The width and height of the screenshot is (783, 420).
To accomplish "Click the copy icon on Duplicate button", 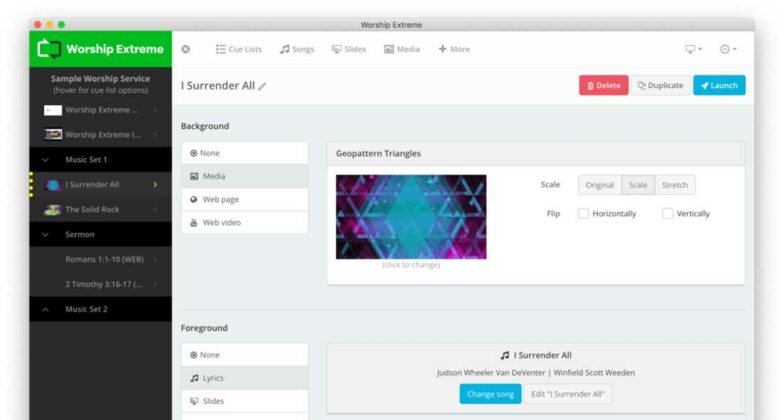I will coord(642,85).
